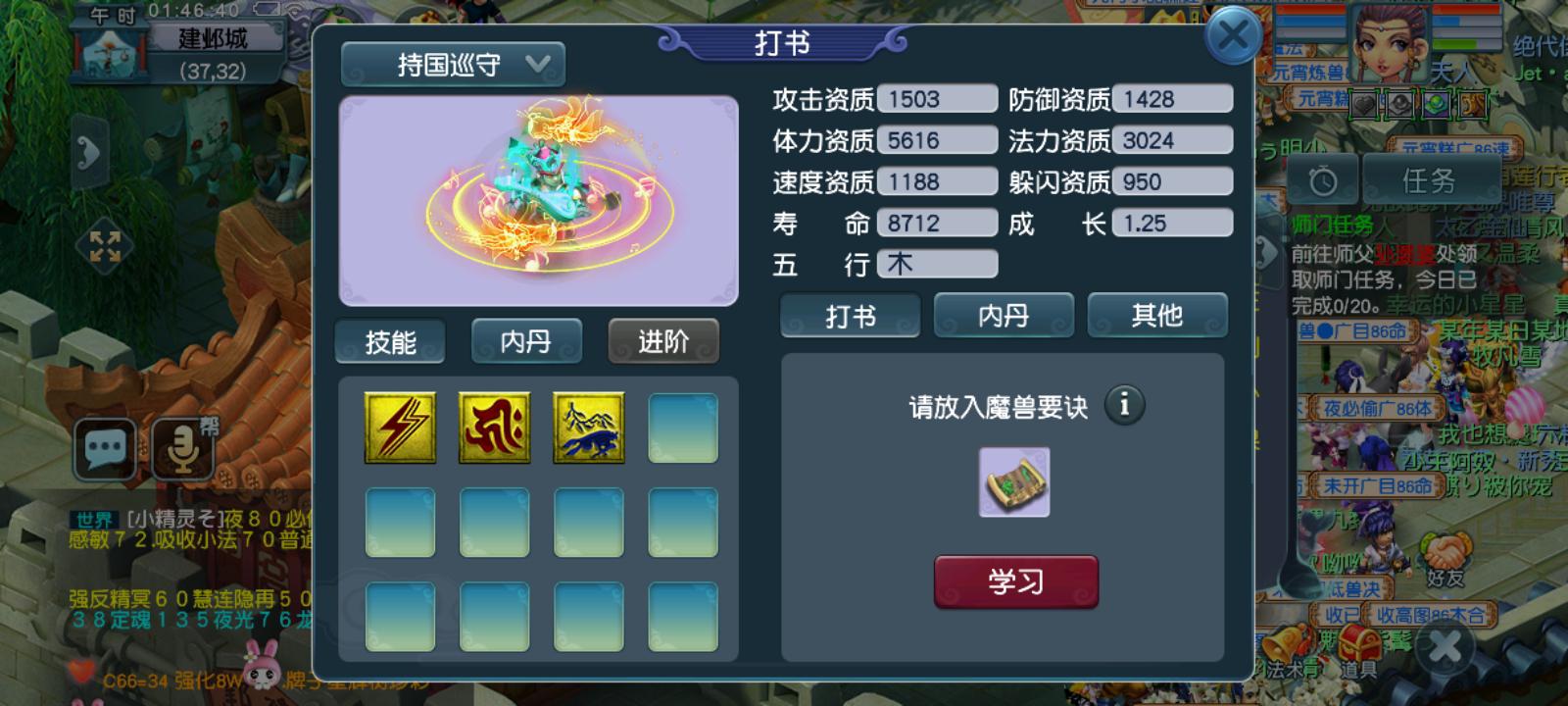Switch to the 技能 tab
This screenshot has width=1568, height=706.
pos(390,341)
